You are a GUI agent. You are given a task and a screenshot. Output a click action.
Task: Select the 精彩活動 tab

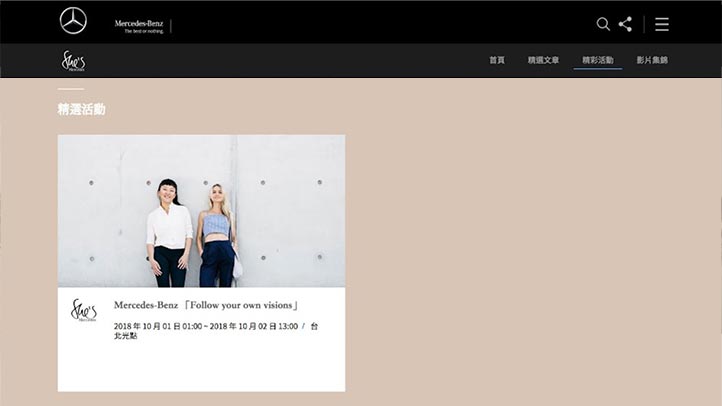(598, 60)
